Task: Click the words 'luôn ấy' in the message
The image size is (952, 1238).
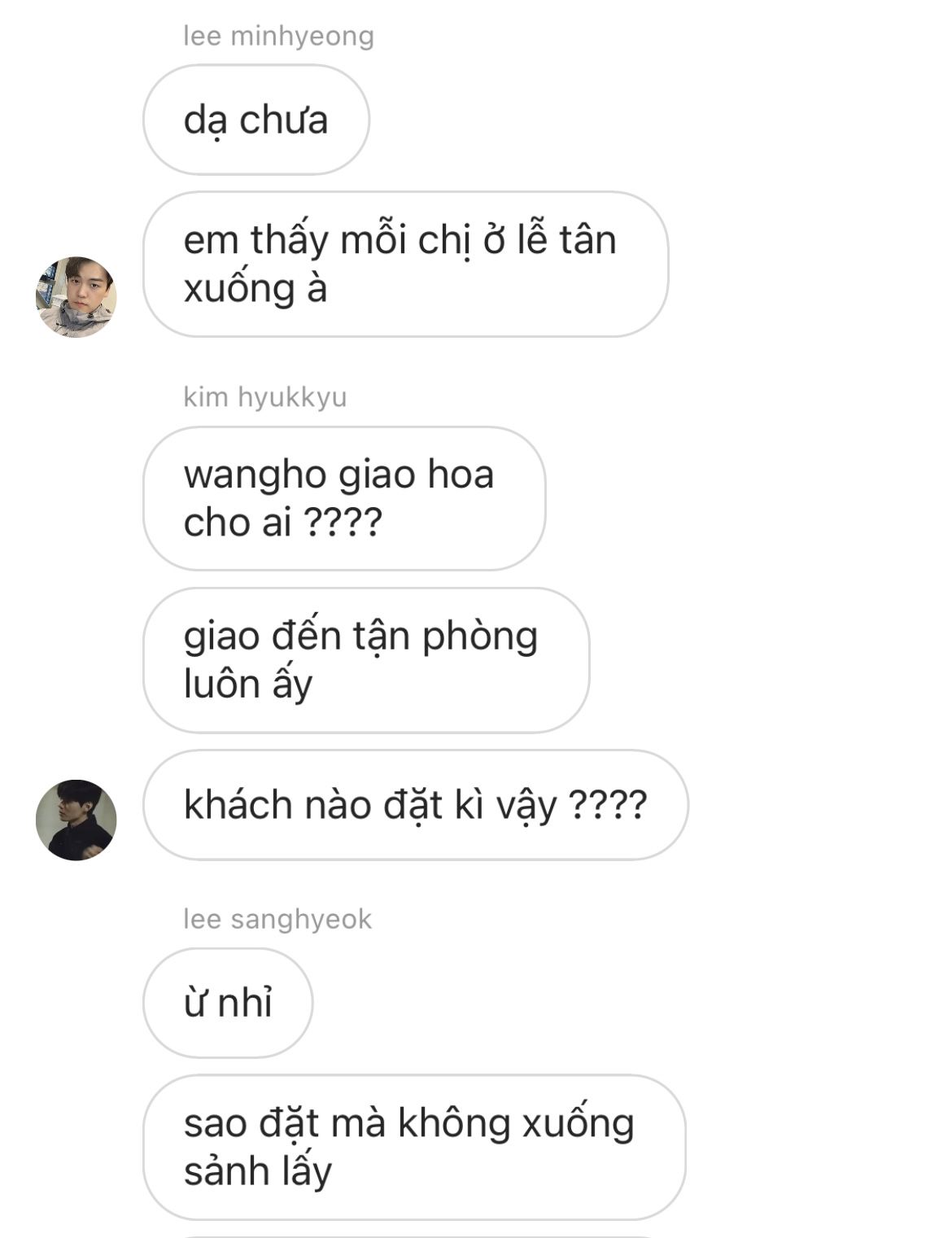Action: click(x=248, y=685)
